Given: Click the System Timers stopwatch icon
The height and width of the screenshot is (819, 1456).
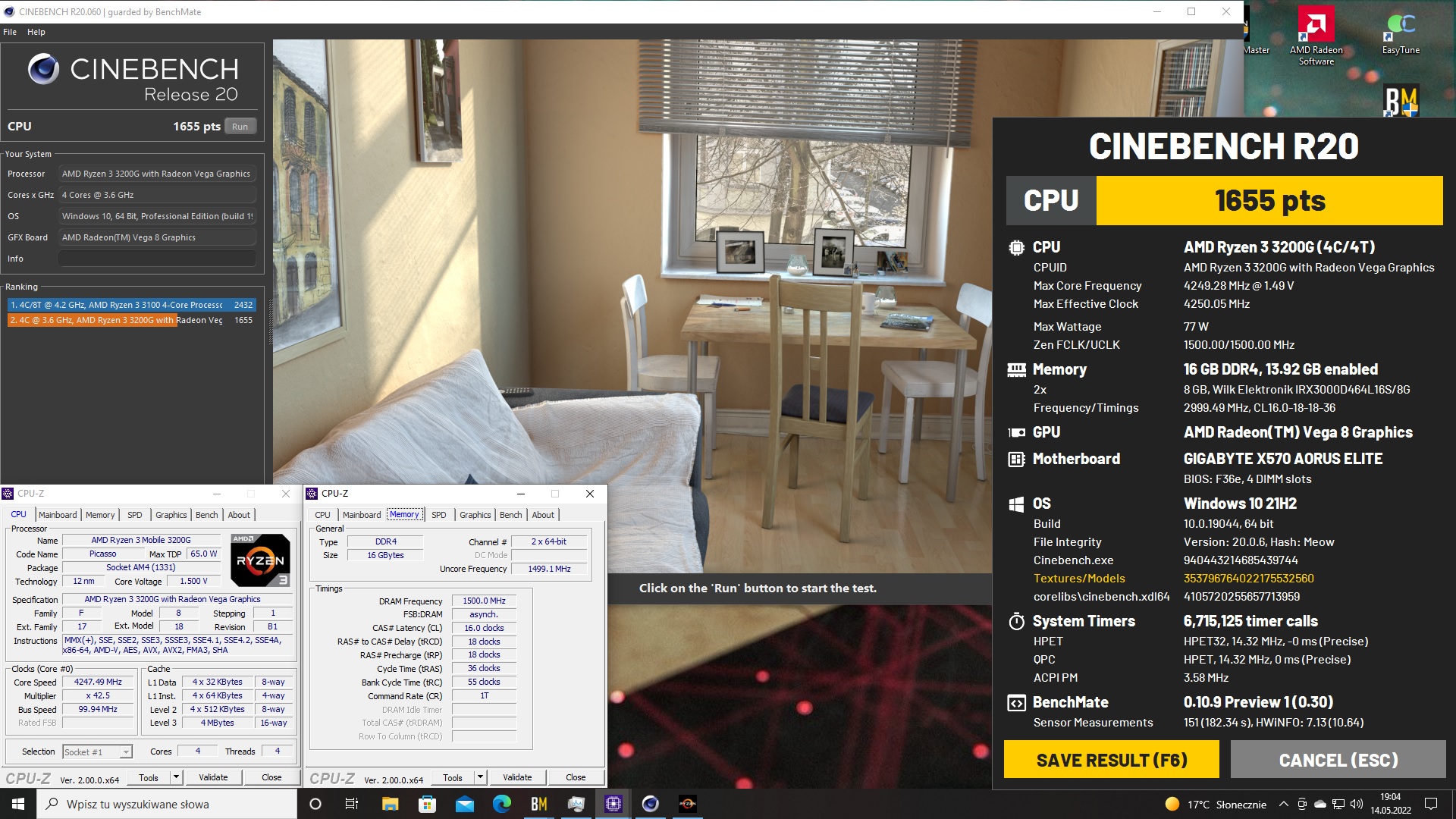Looking at the screenshot, I should 1016,621.
